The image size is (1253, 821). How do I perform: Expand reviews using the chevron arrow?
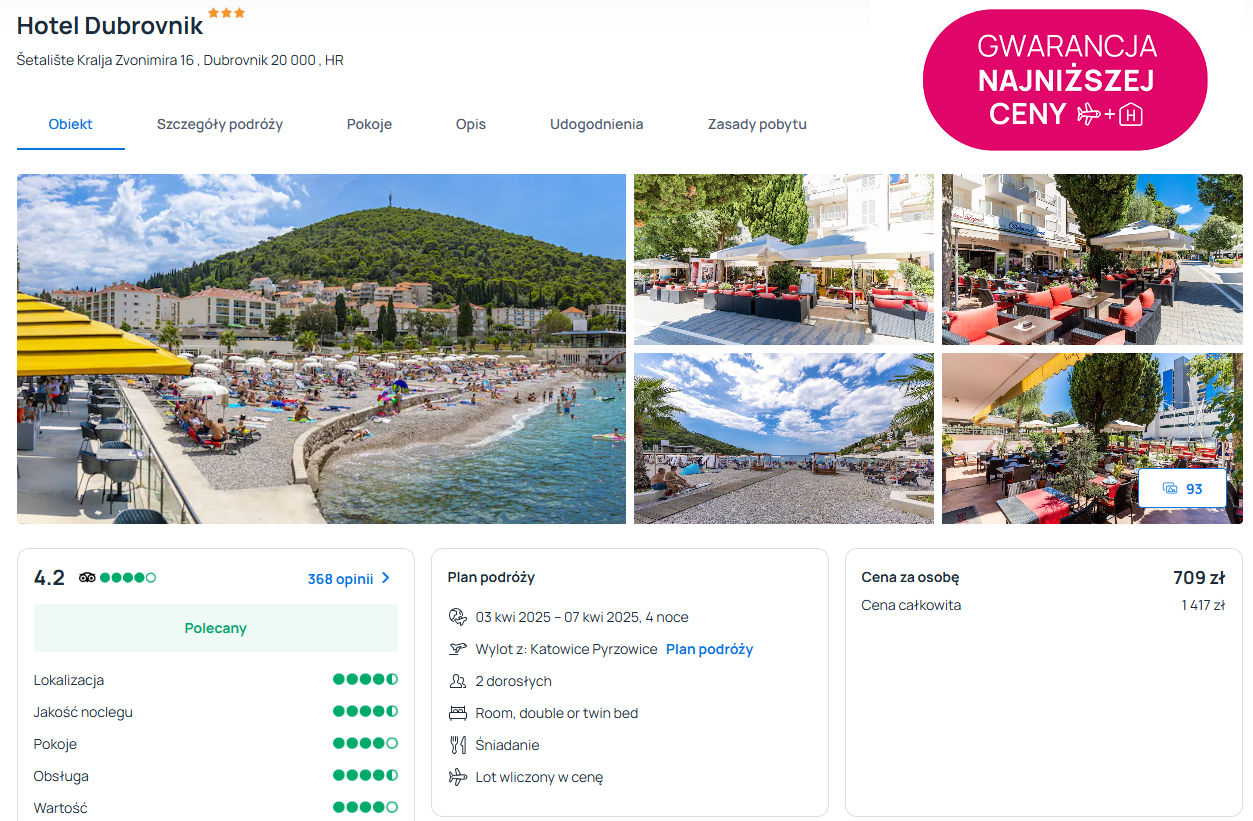pyautogui.click(x=386, y=578)
